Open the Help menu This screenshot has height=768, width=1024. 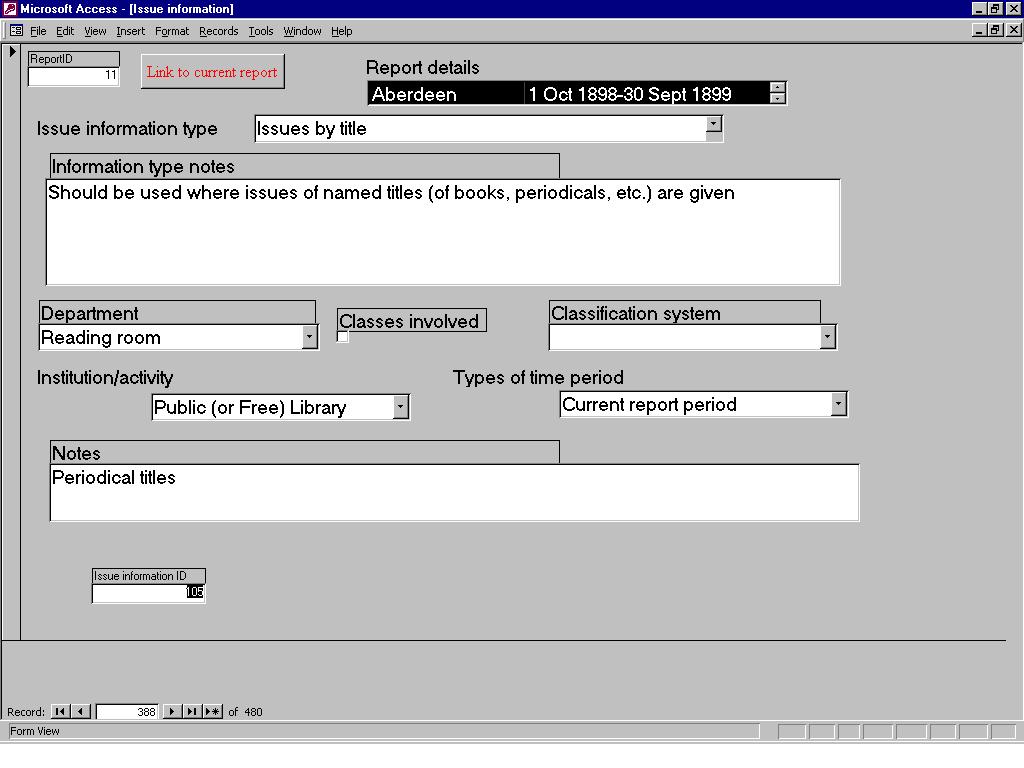pos(341,31)
